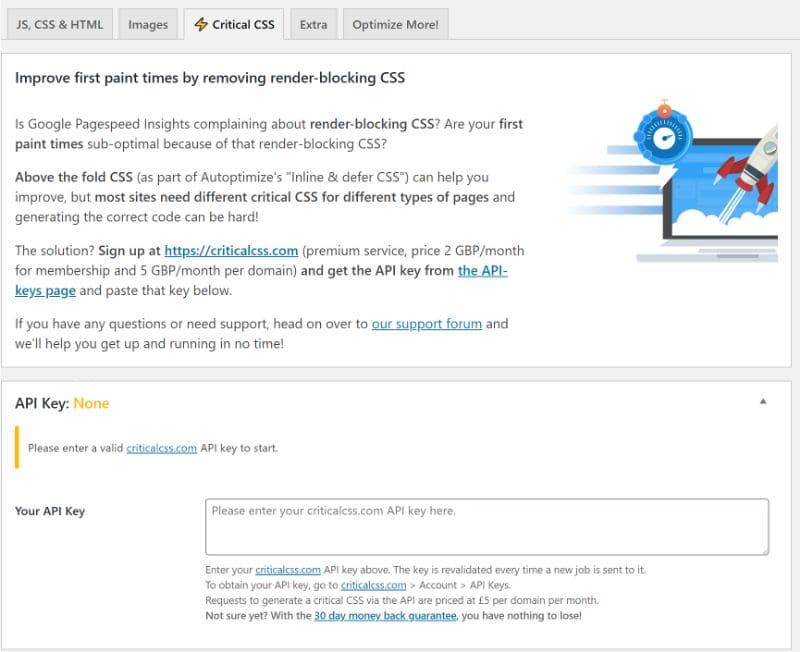800x652 pixels.
Task: Visit the 'our support forum' link
Action: [427, 324]
